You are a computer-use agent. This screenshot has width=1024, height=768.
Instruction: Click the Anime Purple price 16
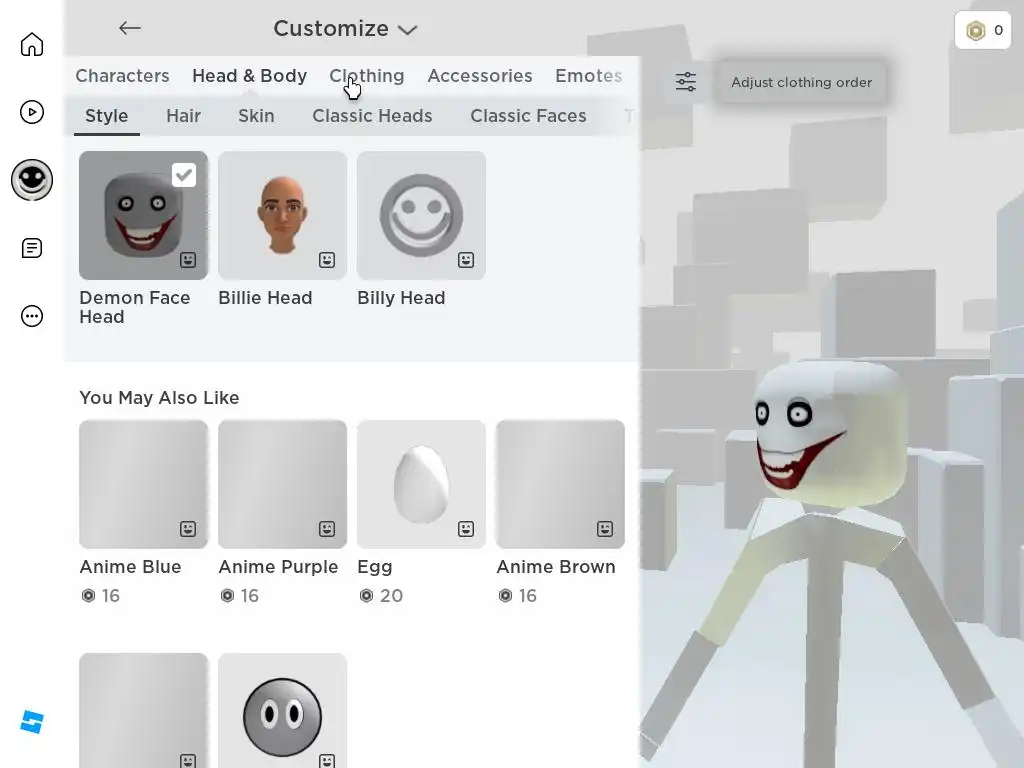point(240,596)
